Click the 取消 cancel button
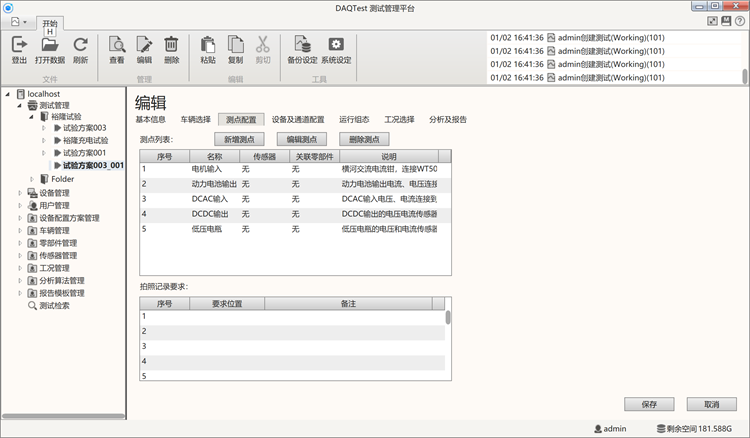Viewport: 750px width, 438px height. coord(711,404)
